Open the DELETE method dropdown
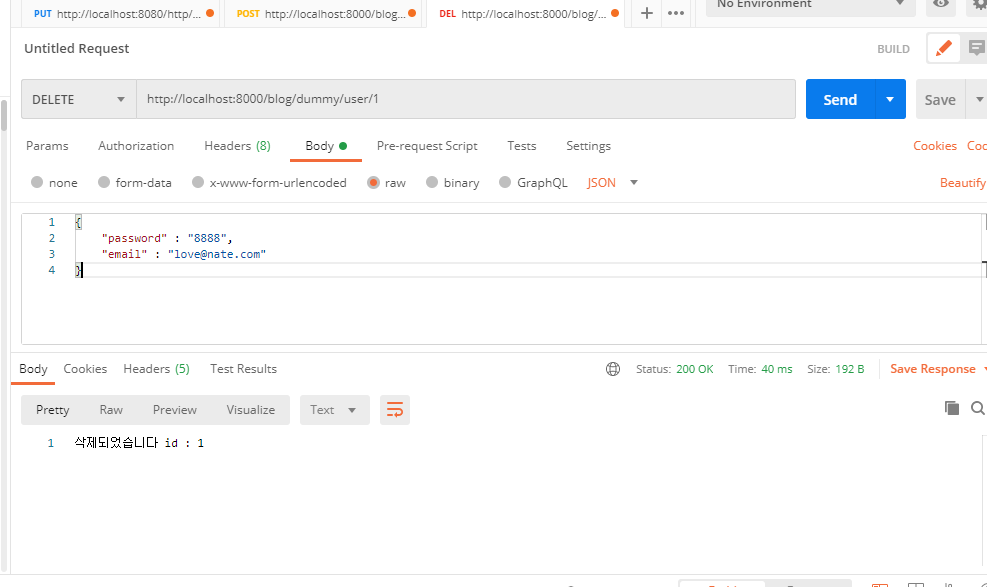 tap(78, 99)
